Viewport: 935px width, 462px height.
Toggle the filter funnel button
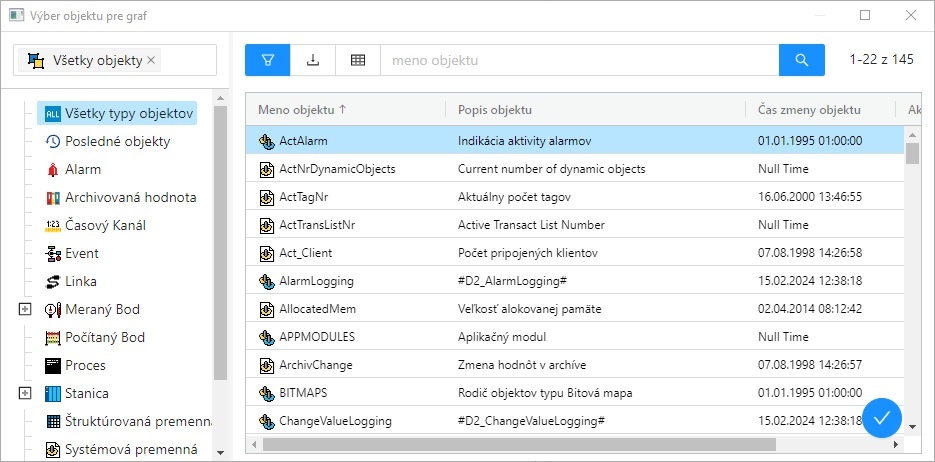tap(267, 60)
